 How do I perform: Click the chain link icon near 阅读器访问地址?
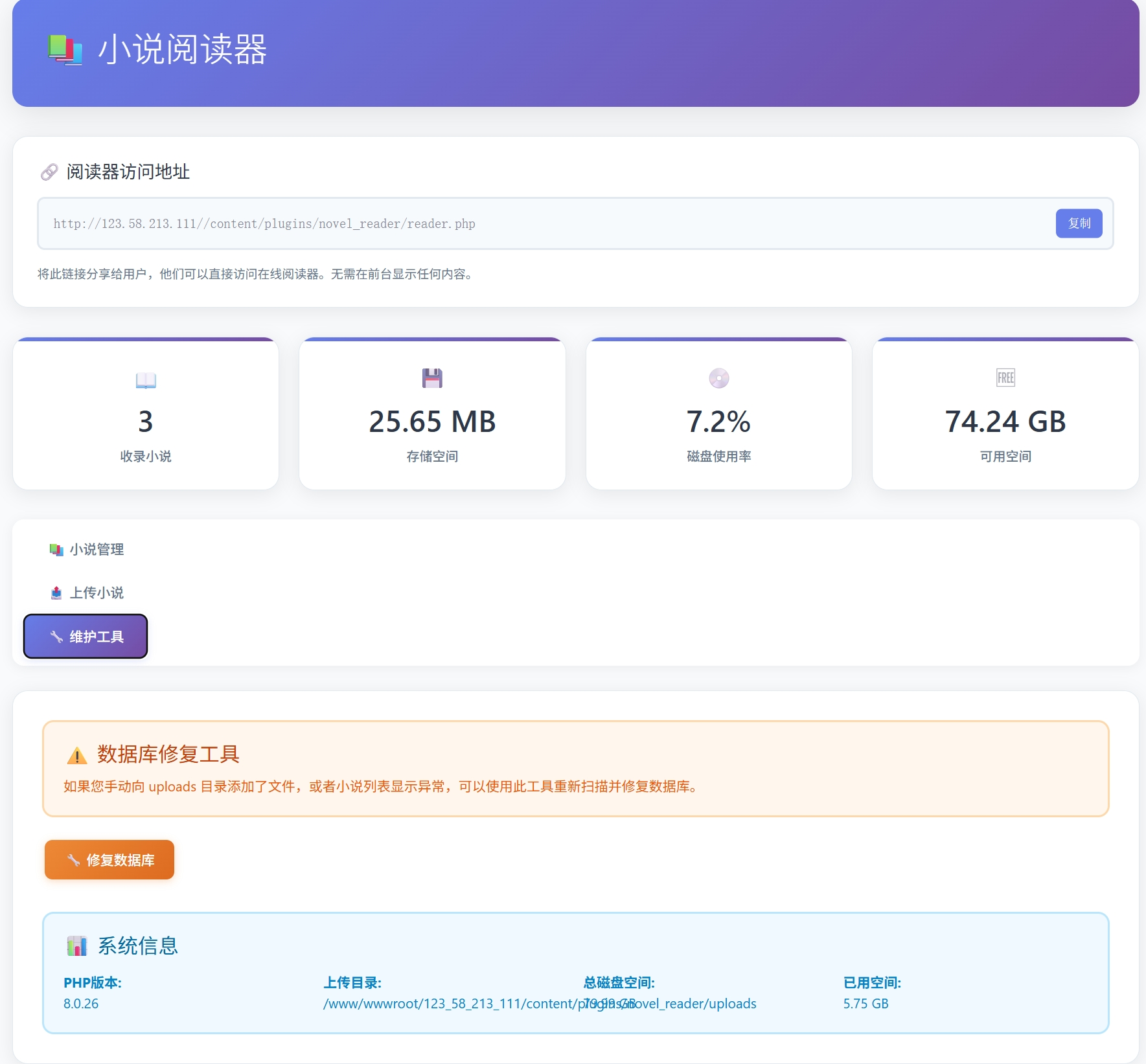coord(49,172)
